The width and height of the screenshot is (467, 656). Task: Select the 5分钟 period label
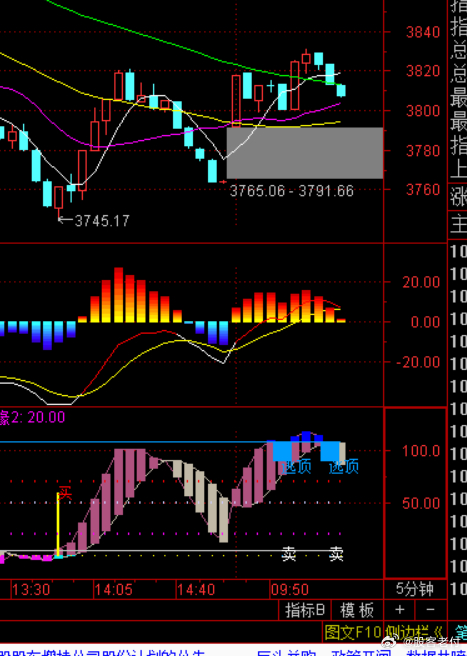415,589
